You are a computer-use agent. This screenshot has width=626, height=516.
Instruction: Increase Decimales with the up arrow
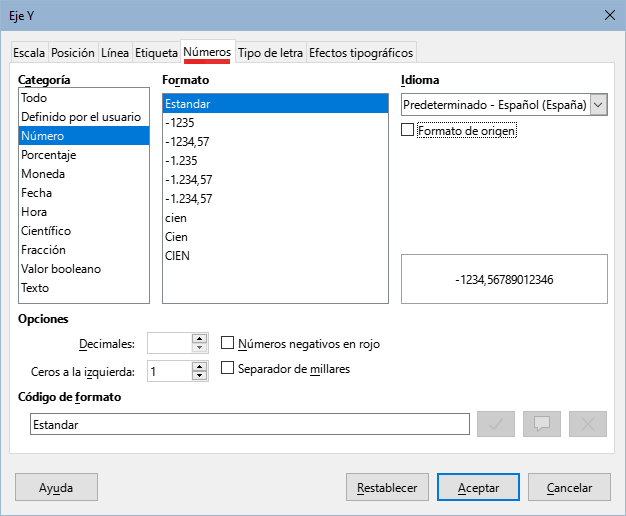[x=200, y=339]
